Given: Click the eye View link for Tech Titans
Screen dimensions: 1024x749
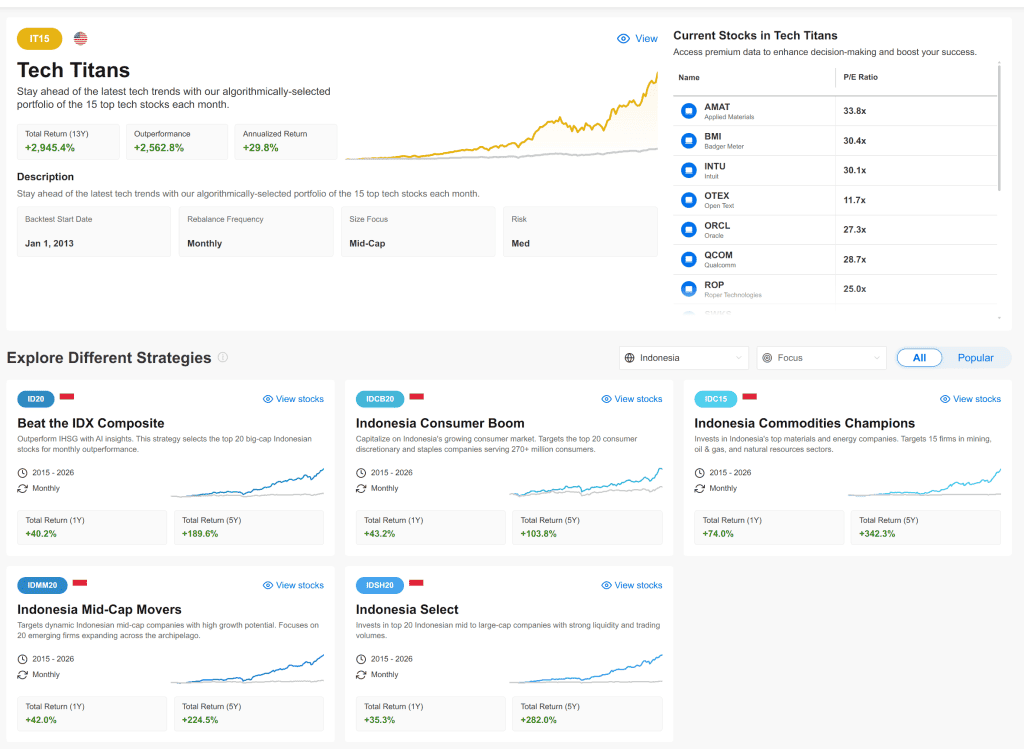Looking at the screenshot, I should (x=637, y=39).
